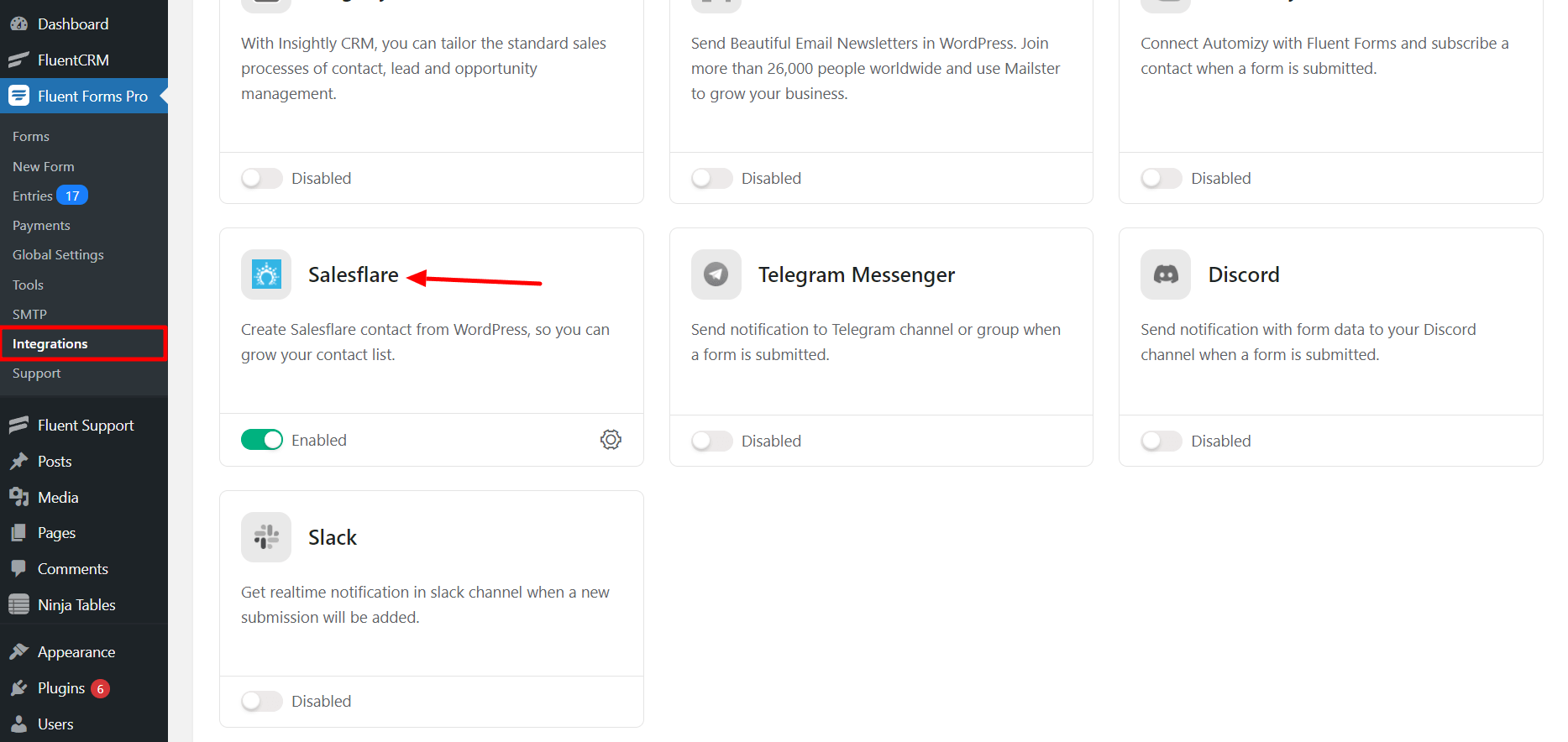Click the Plugins update count badge
Viewport: 1568px width, 742px height.
coord(100,688)
